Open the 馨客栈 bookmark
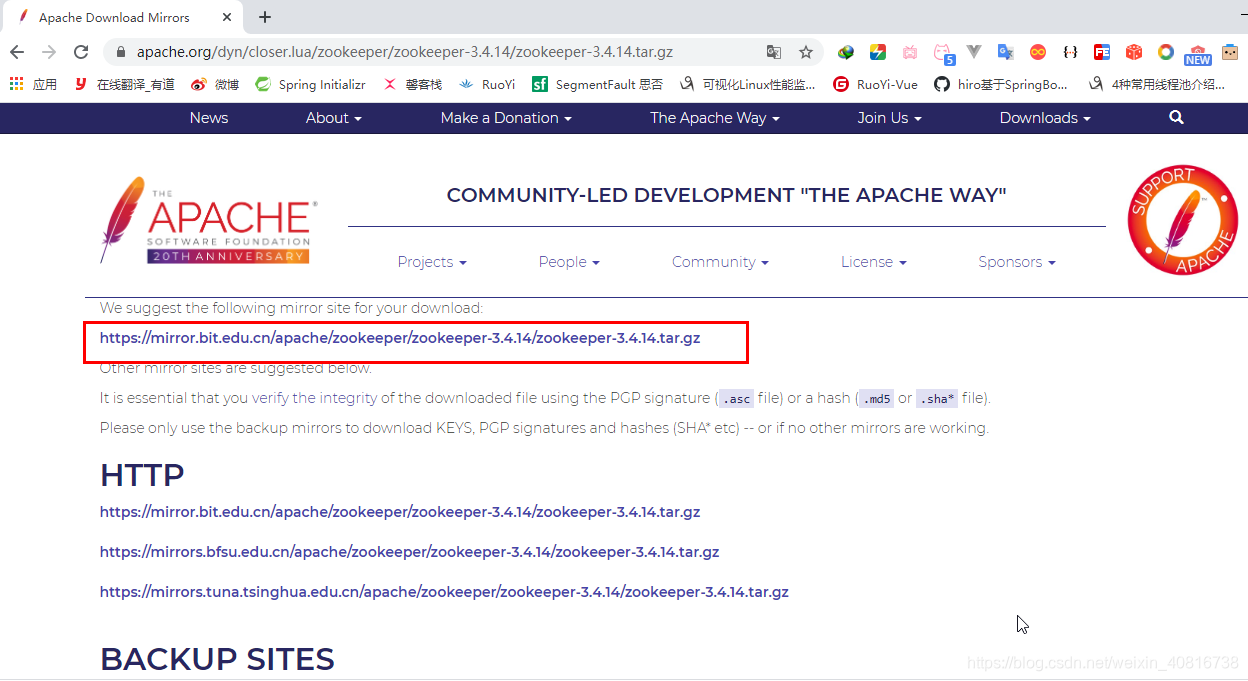 coord(412,85)
